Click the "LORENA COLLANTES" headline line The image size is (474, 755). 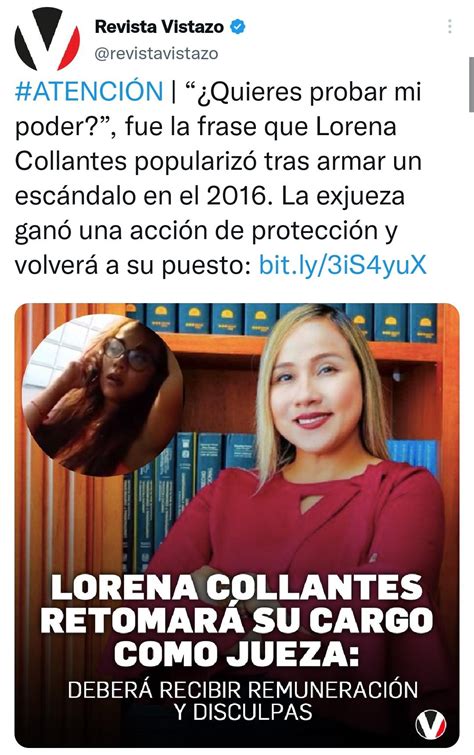point(237,587)
